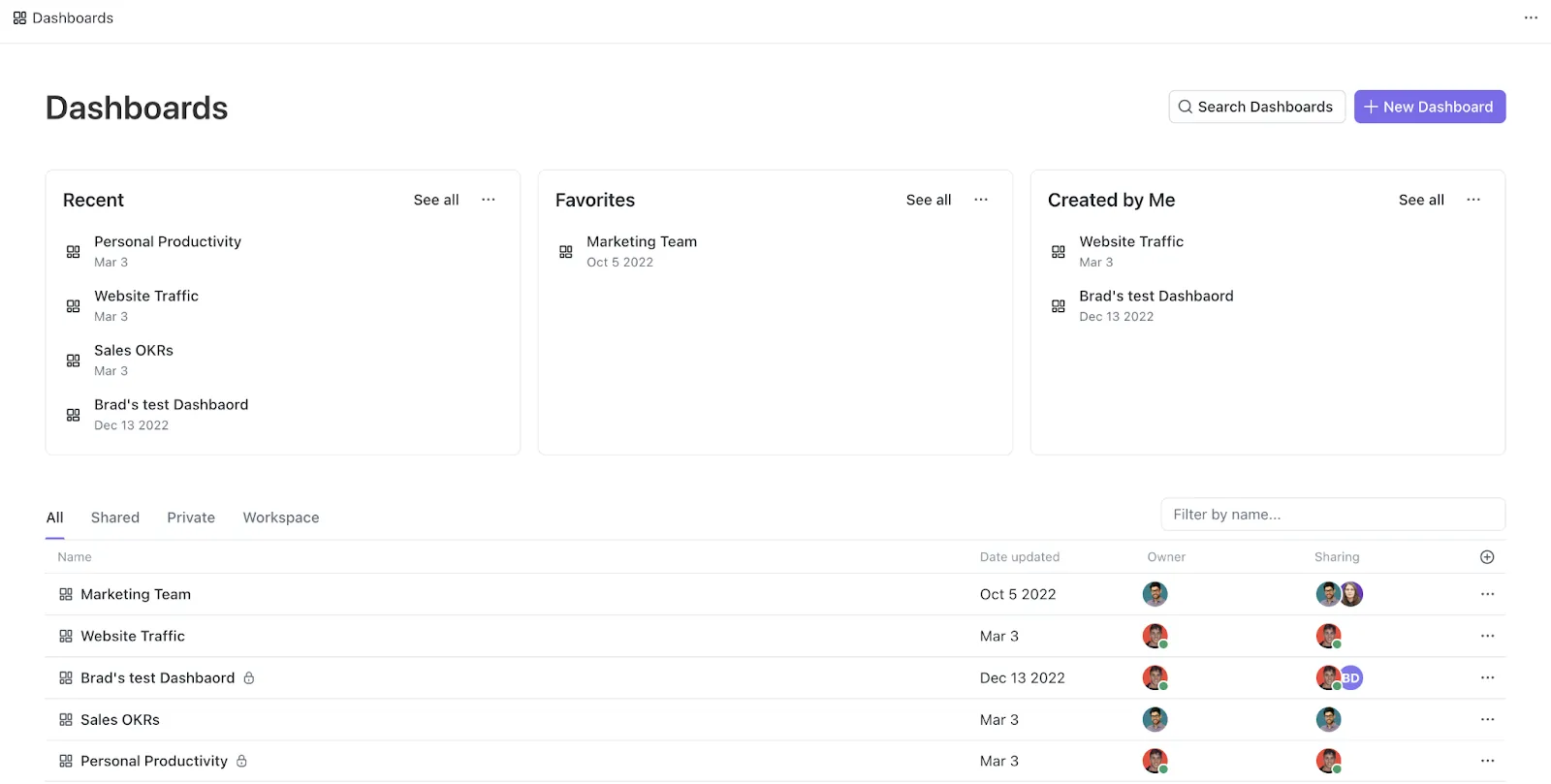Select the Workspace tab
The width and height of the screenshot is (1551, 784).
pos(281,517)
